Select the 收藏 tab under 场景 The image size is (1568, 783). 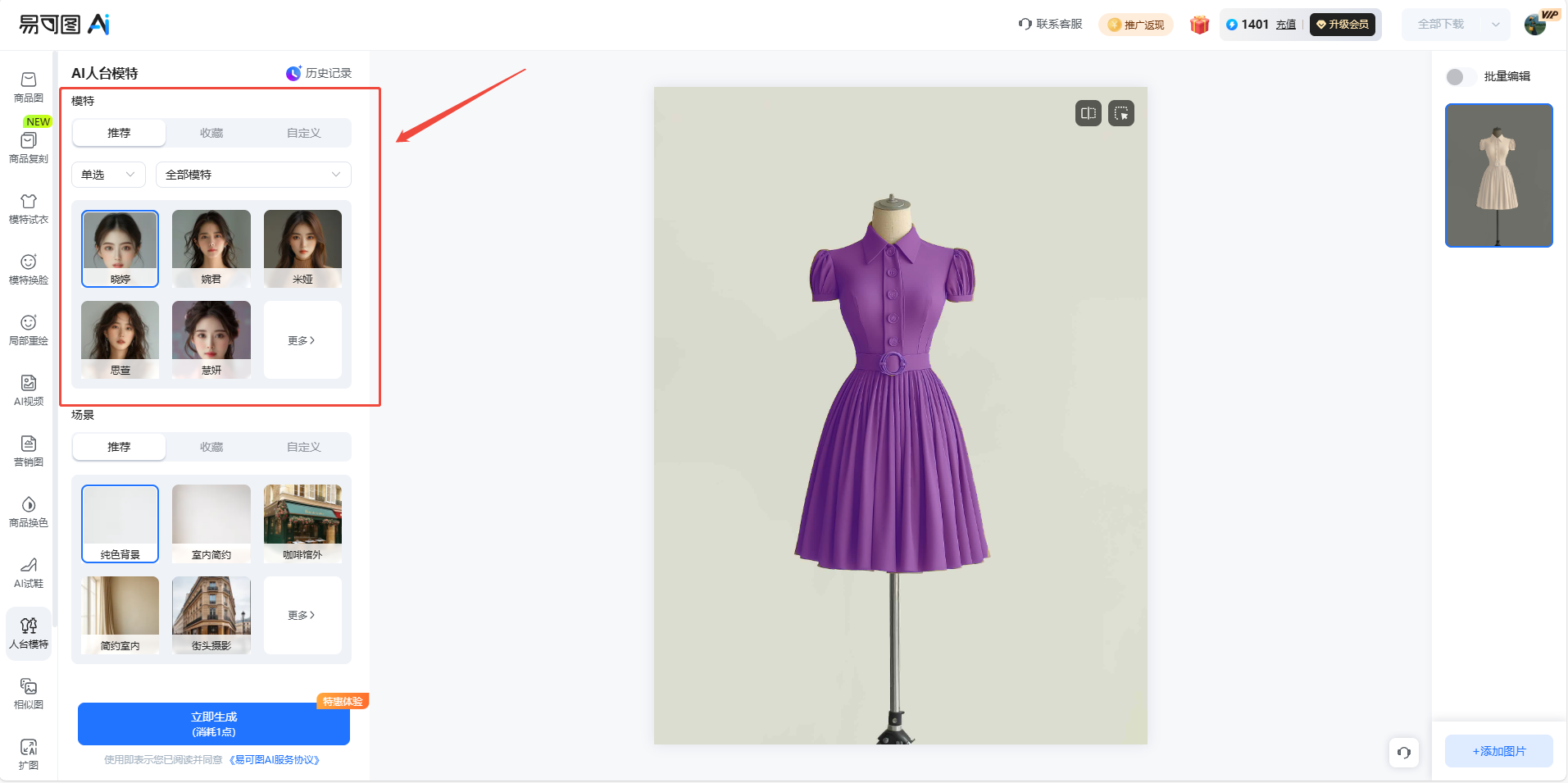[211, 447]
